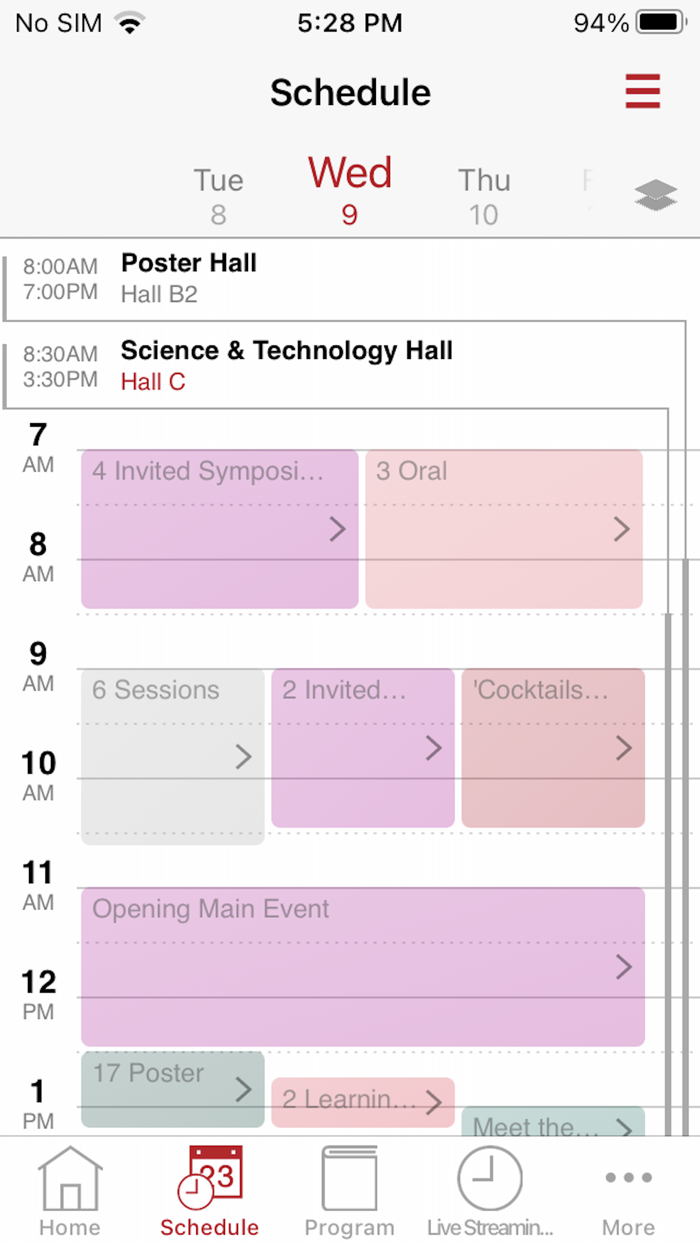This screenshot has width=700, height=1244.
Task: Open the Opening Main Event chevron
Action: tap(625, 967)
